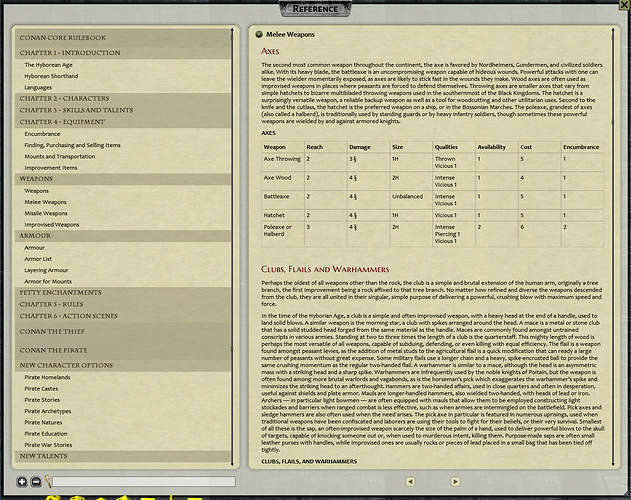Collapse Chapter 4 - Equipment section
The image size is (631, 500).
tap(123, 122)
